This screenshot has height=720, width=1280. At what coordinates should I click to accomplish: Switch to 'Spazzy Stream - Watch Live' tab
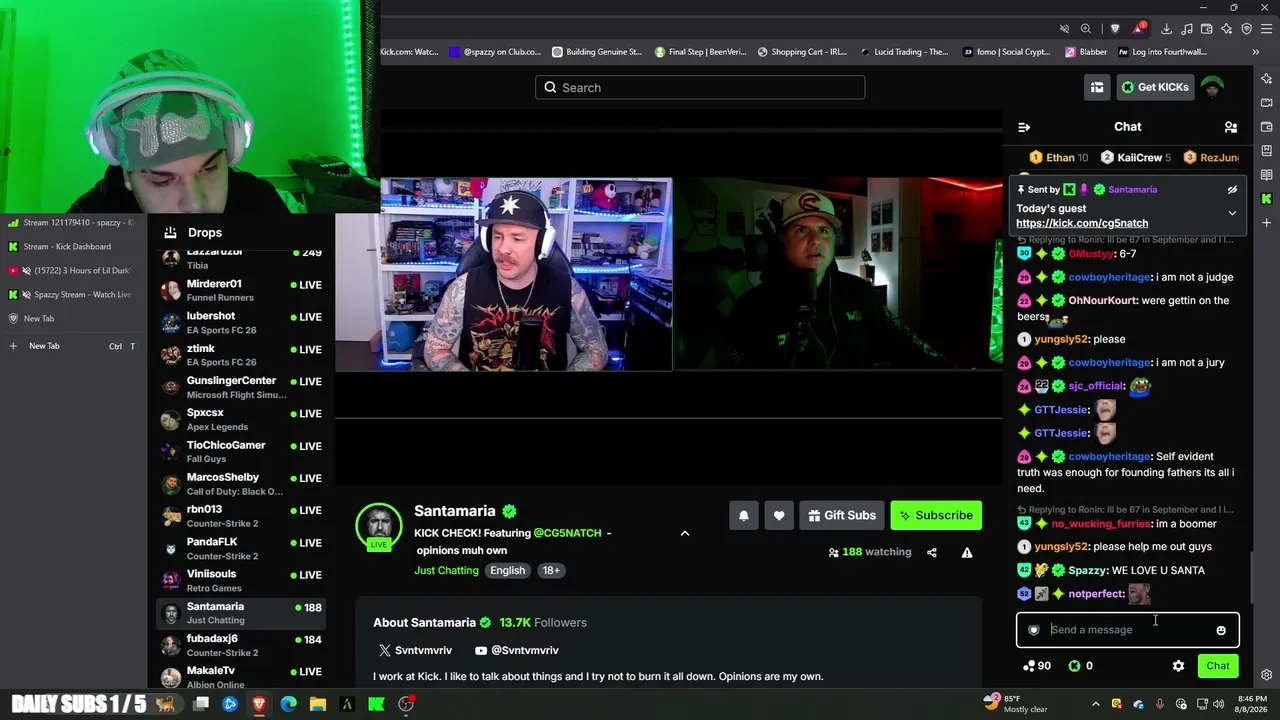tap(72, 294)
